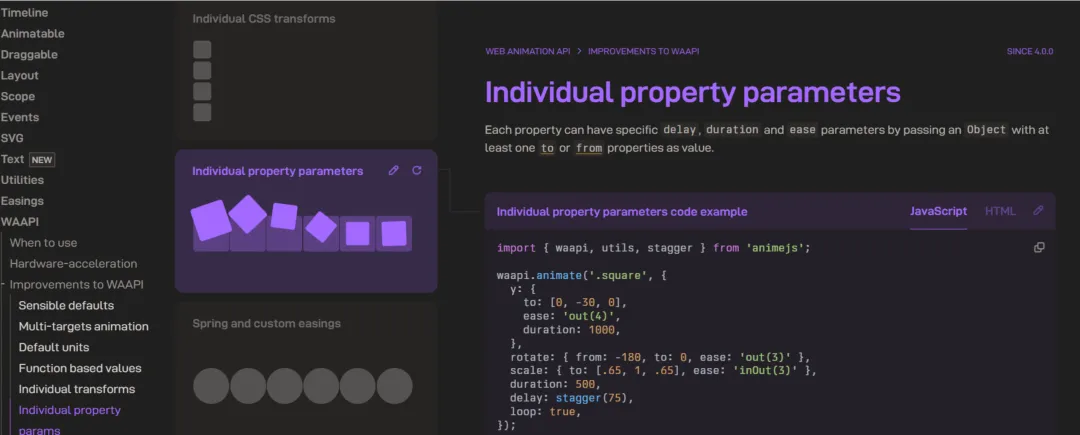Open the Function based values page
The height and width of the screenshot is (435, 1080).
(x=80, y=368)
